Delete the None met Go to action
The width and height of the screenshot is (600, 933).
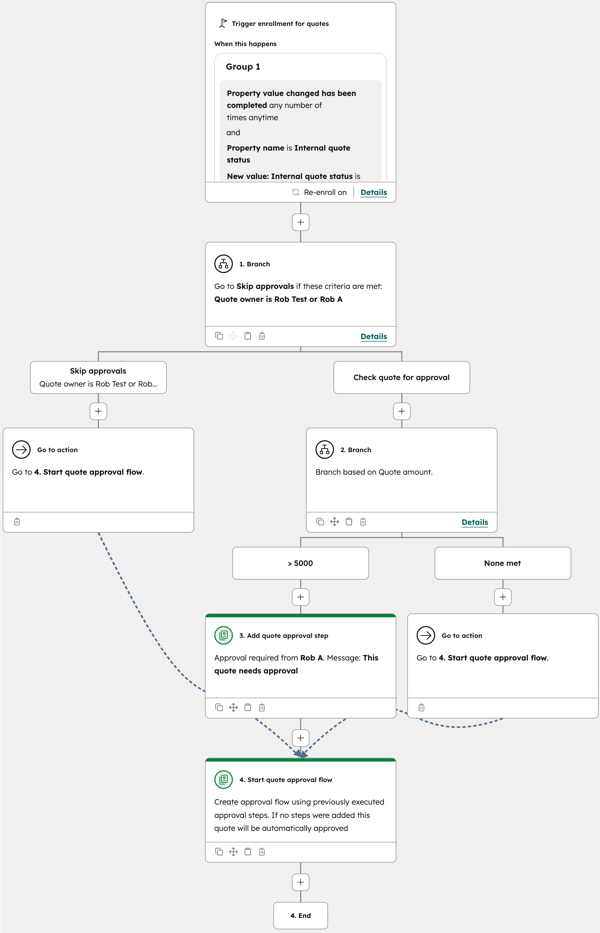click(x=421, y=708)
